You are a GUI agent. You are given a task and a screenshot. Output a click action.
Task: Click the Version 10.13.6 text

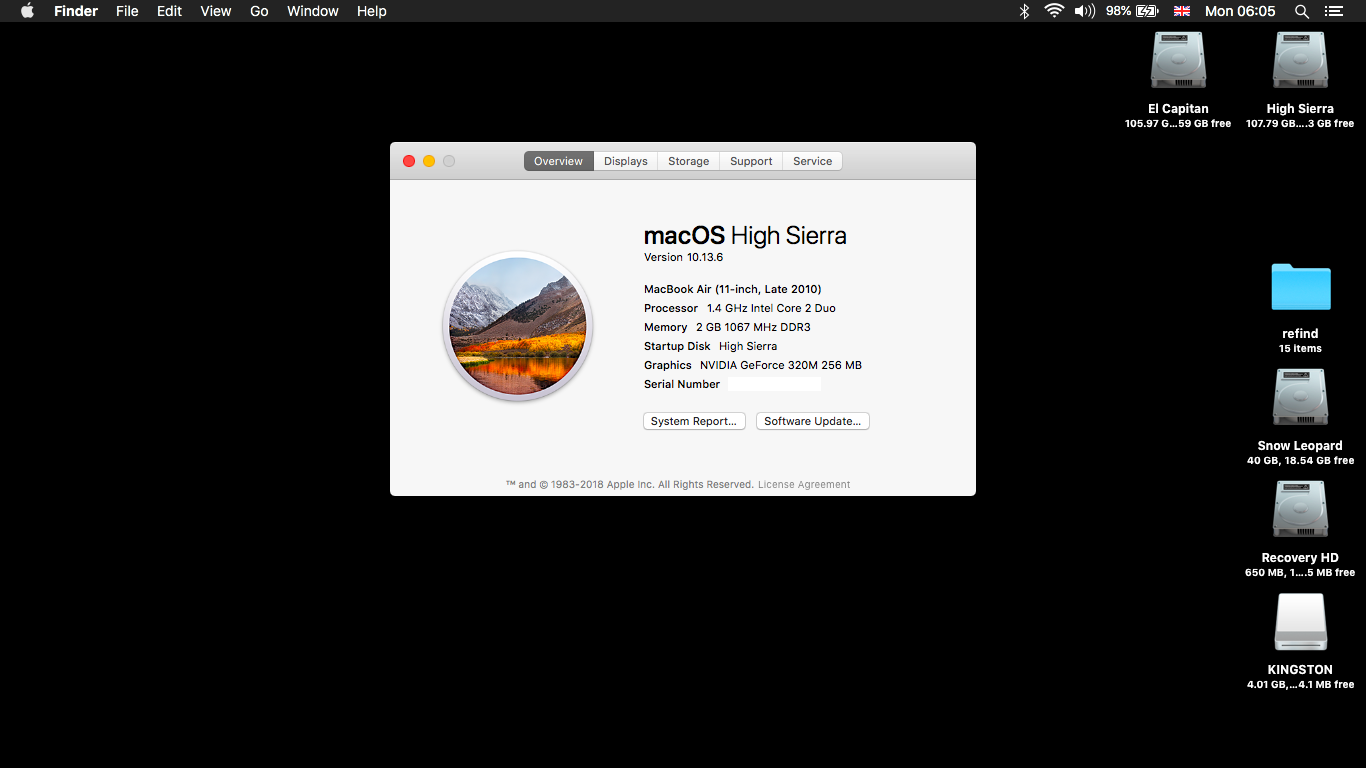click(x=683, y=257)
